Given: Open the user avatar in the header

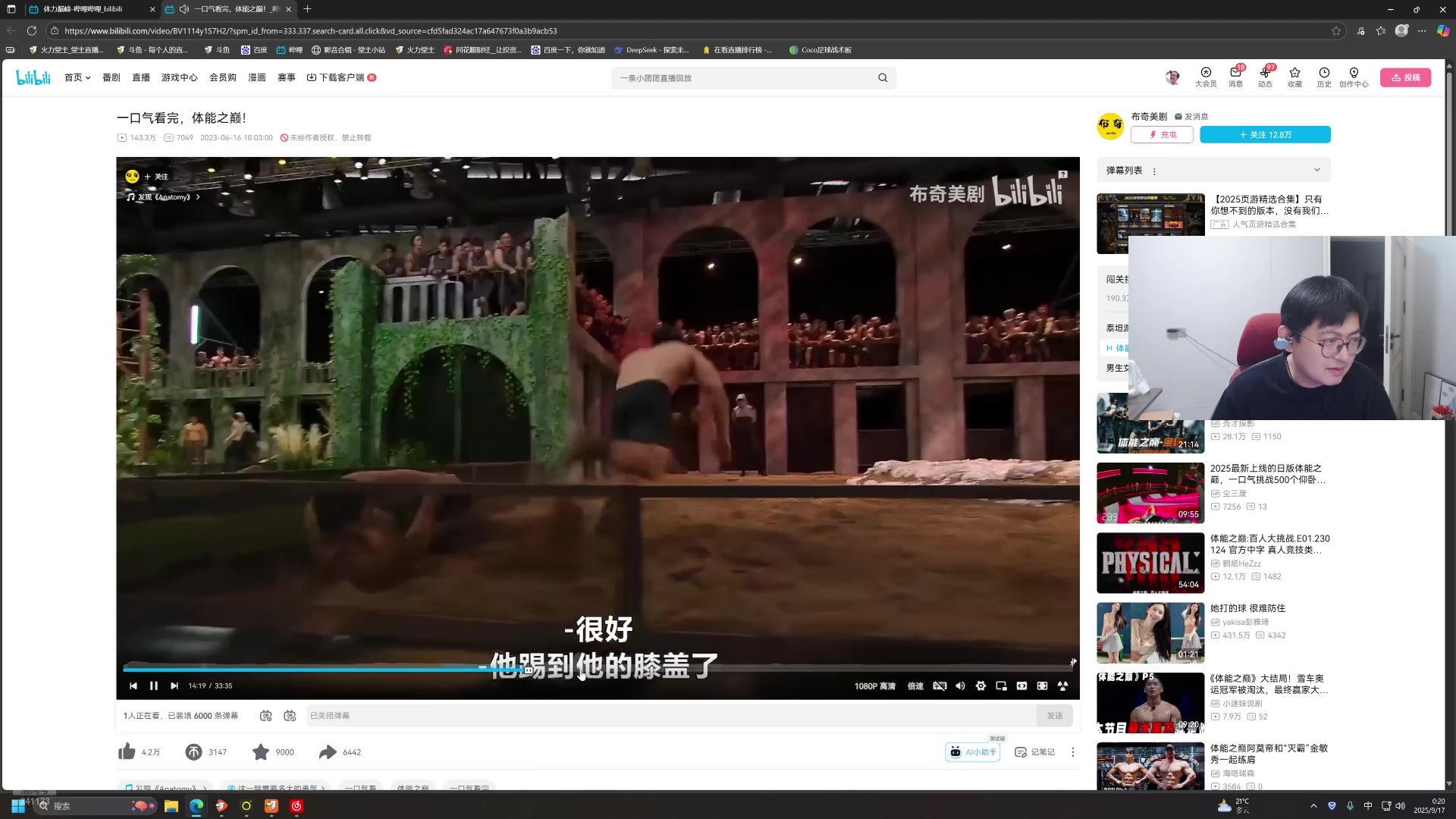Looking at the screenshot, I should tap(1172, 77).
